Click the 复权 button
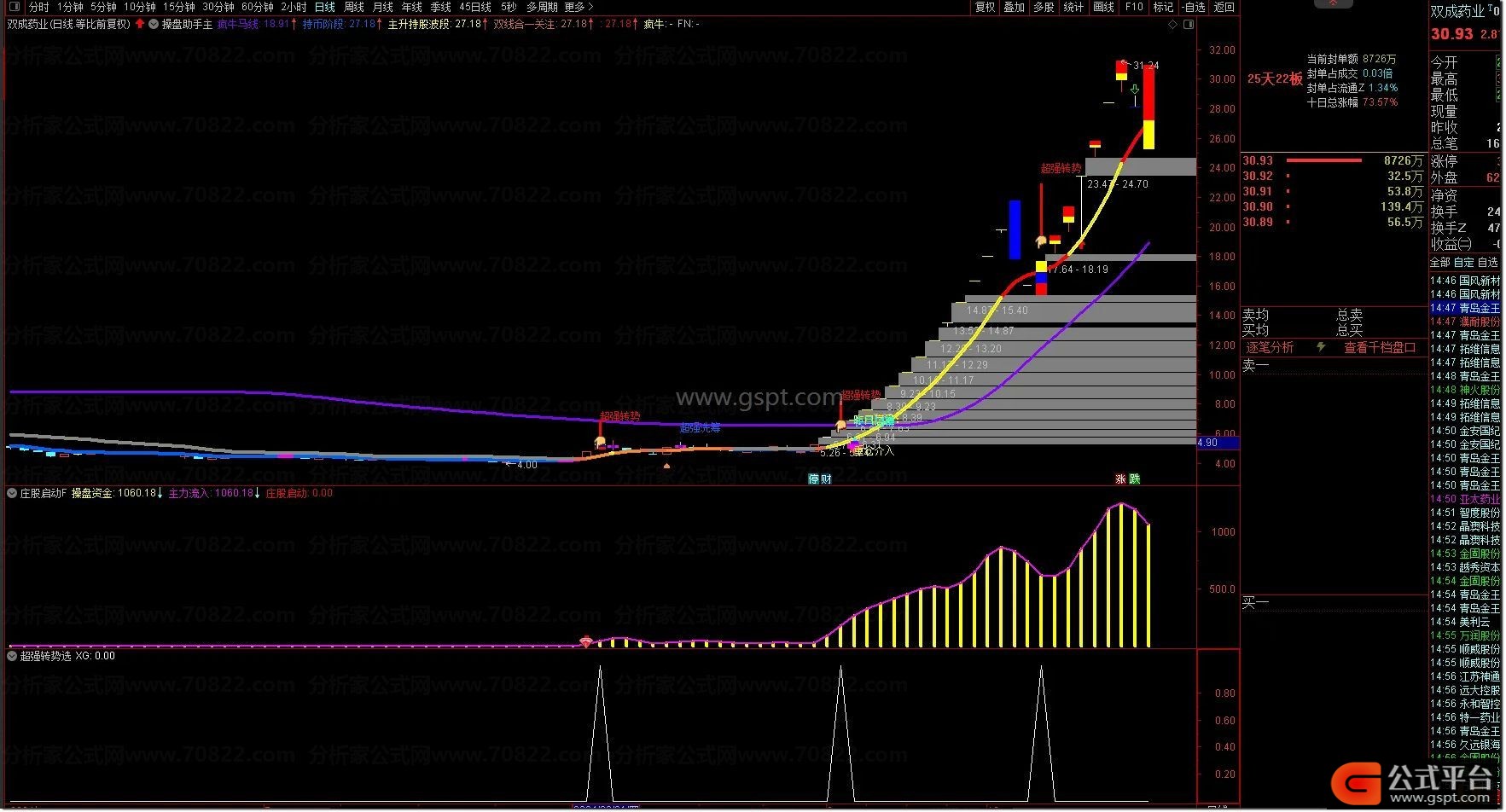 [x=986, y=7]
